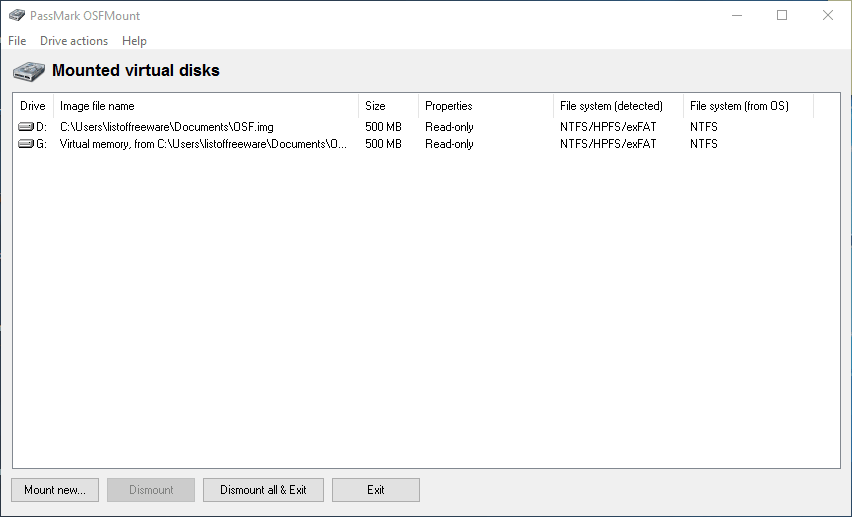The width and height of the screenshot is (852, 517).
Task: Click the Mount new... button
Action: tap(55, 490)
